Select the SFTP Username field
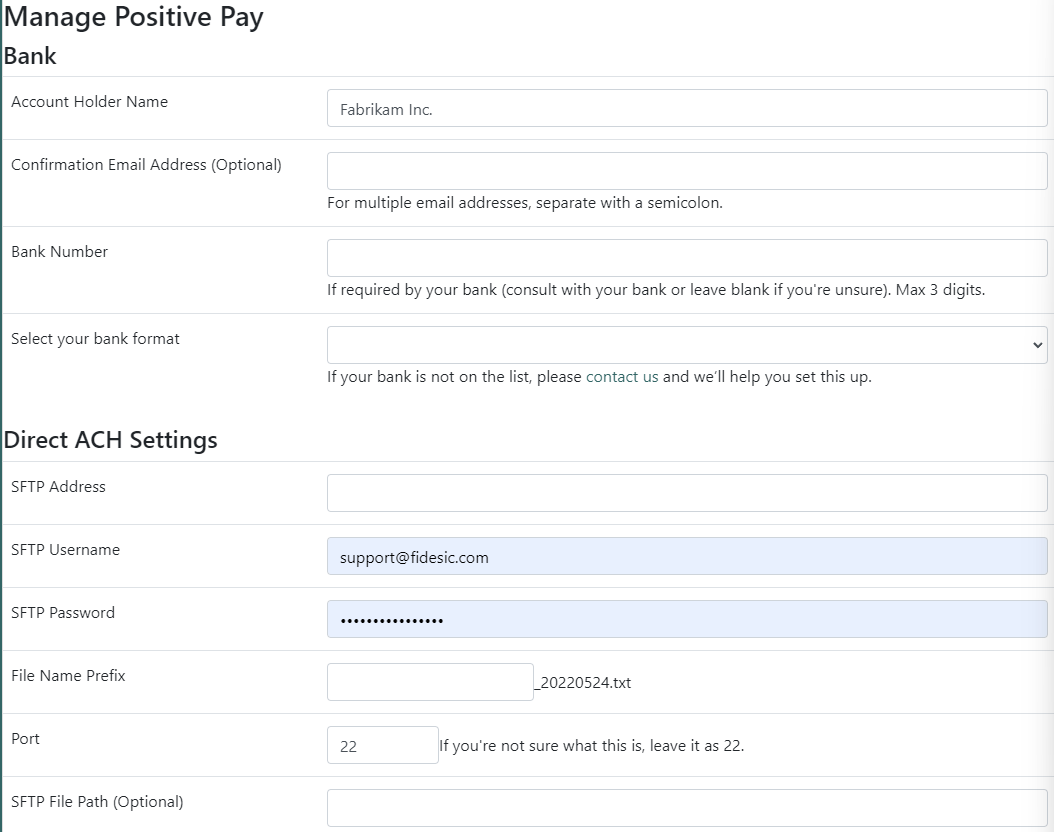This screenshot has width=1054, height=832. pos(687,556)
